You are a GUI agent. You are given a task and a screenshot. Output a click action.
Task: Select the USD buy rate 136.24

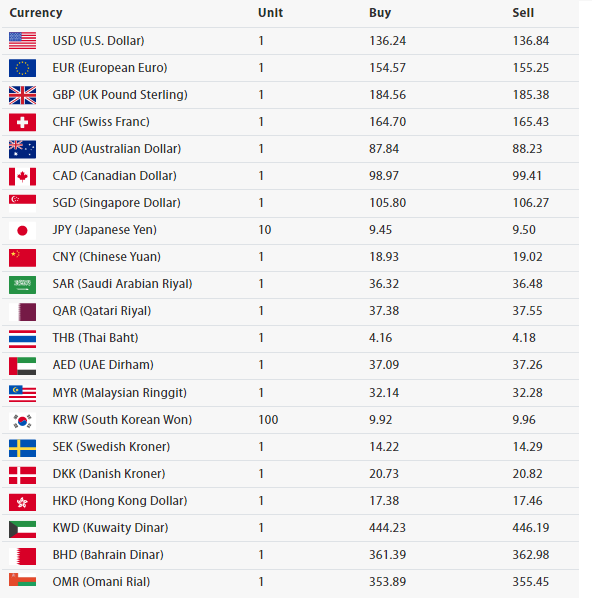(388, 41)
